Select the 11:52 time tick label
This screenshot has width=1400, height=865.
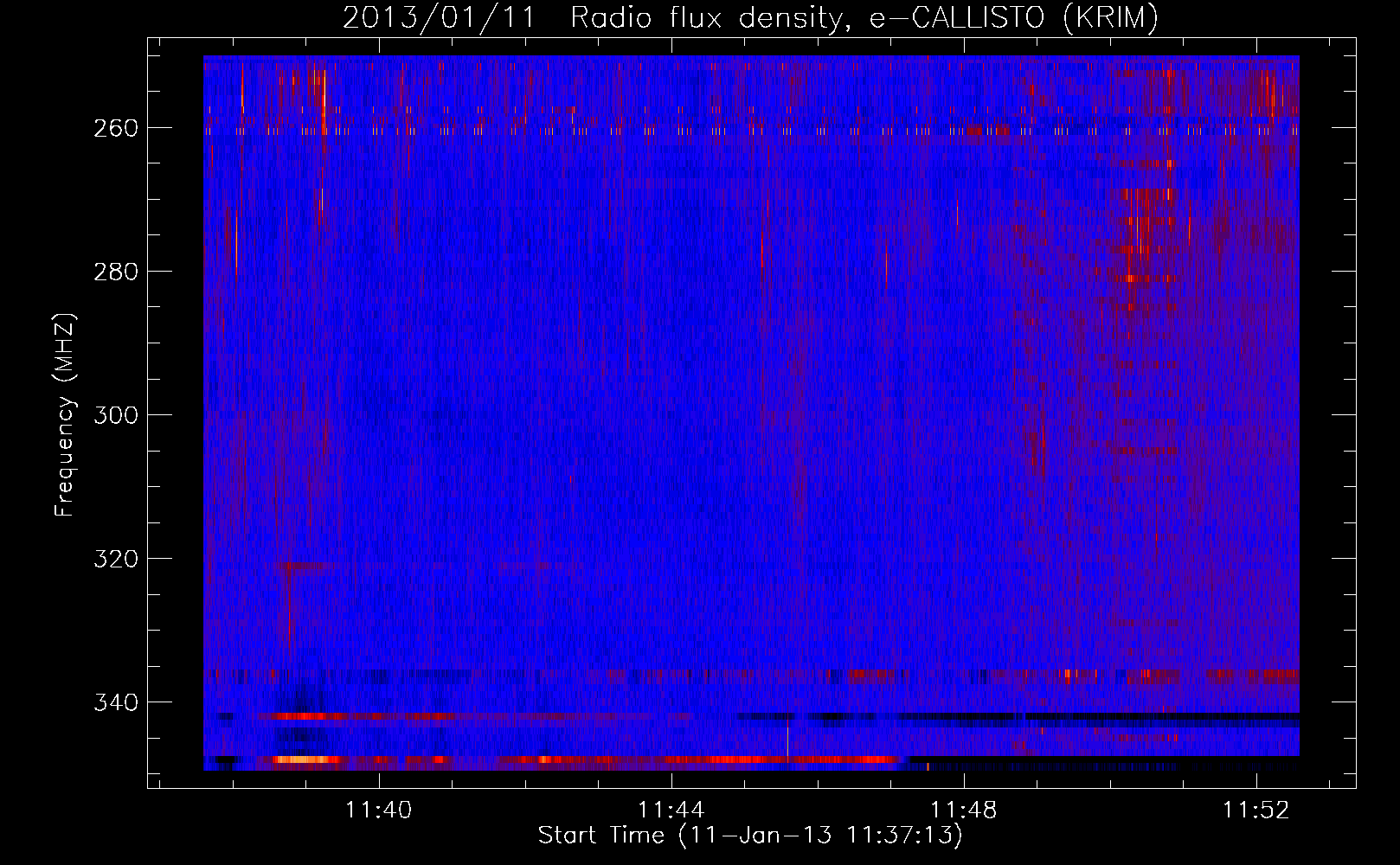click(x=1256, y=810)
